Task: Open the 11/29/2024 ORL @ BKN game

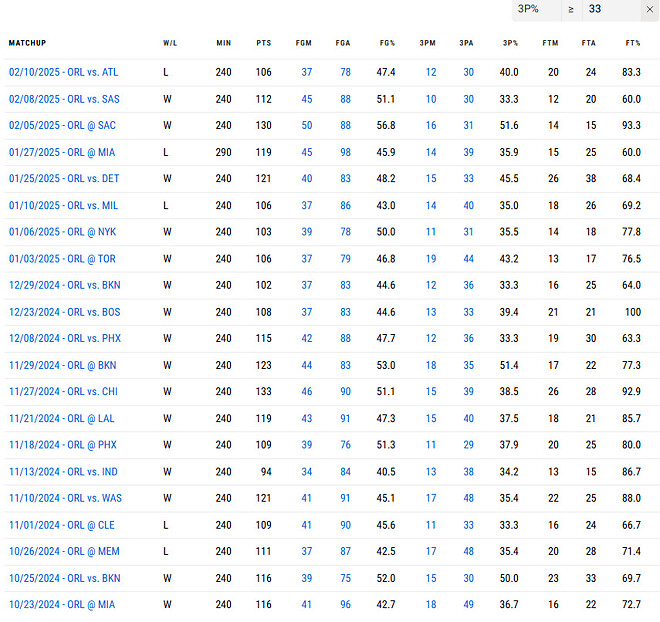Action: (x=63, y=365)
